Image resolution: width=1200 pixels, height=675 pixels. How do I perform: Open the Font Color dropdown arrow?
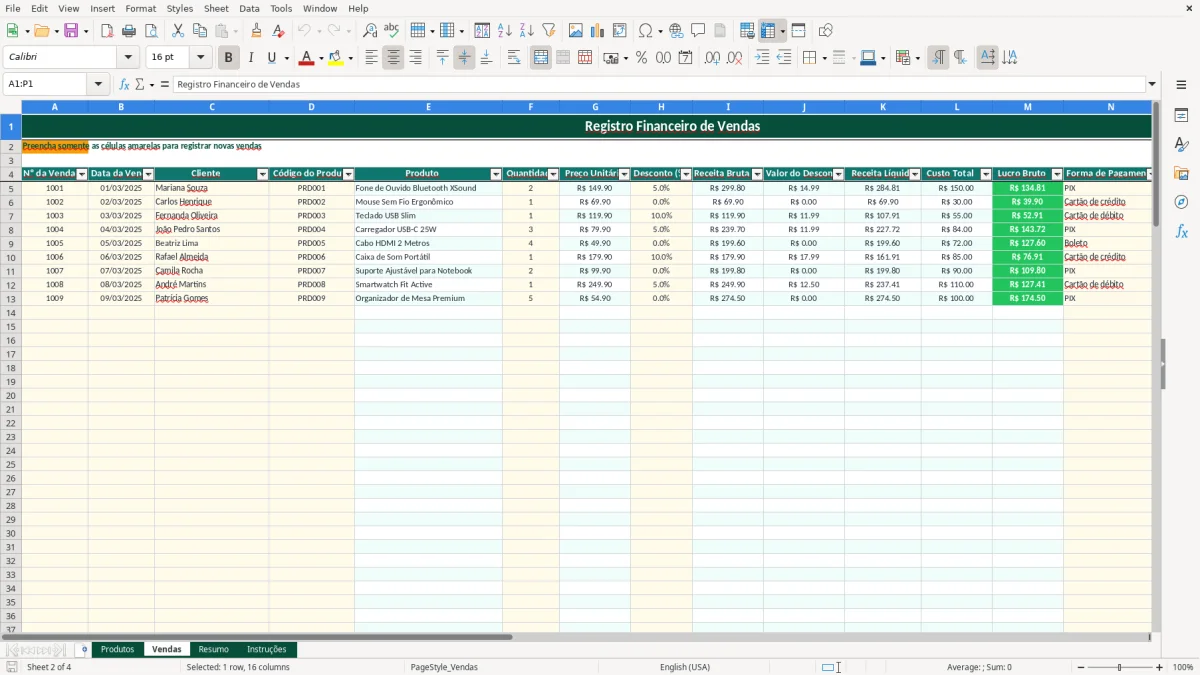[x=321, y=58]
